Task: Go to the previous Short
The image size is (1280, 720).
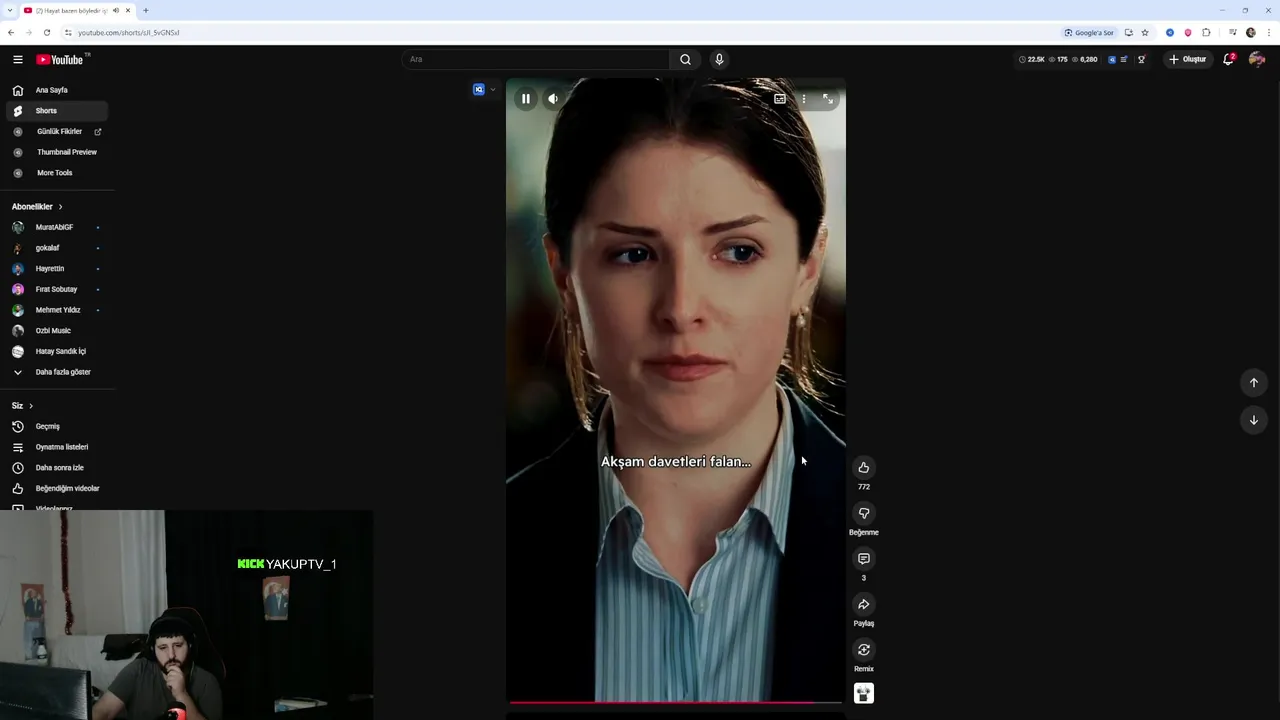Action: pos(1254,383)
